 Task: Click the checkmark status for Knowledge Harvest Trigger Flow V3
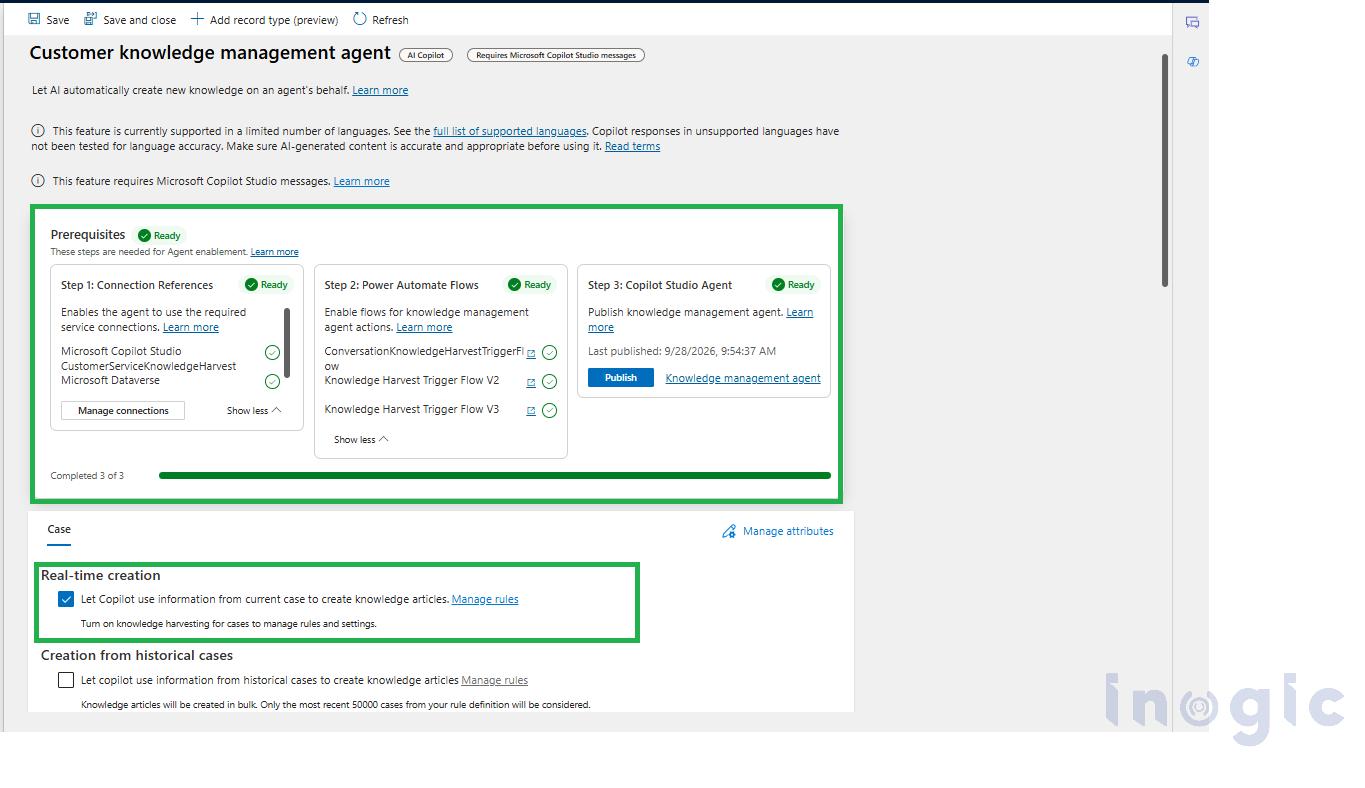tap(549, 410)
